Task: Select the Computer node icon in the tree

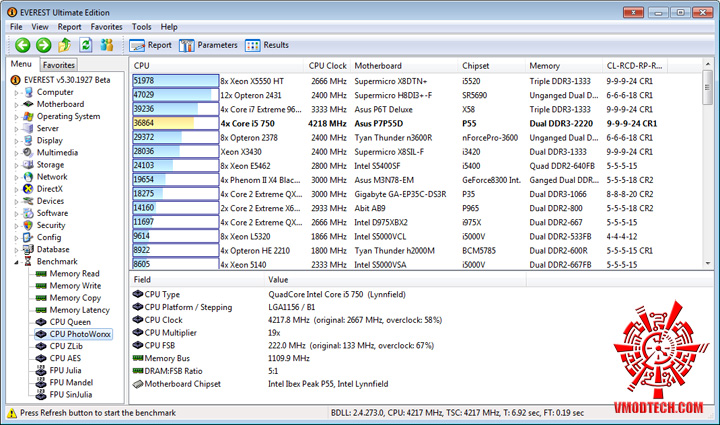Action: pos(28,92)
